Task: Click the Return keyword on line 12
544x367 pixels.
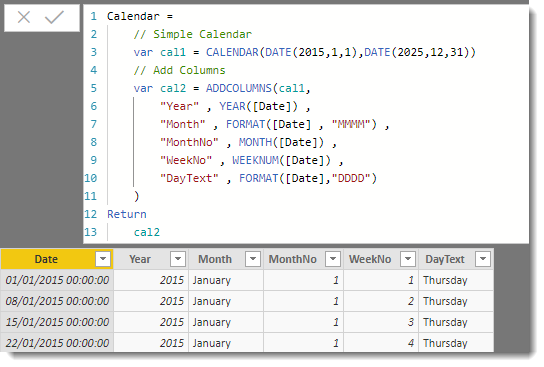Action: pyautogui.click(x=127, y=214)
